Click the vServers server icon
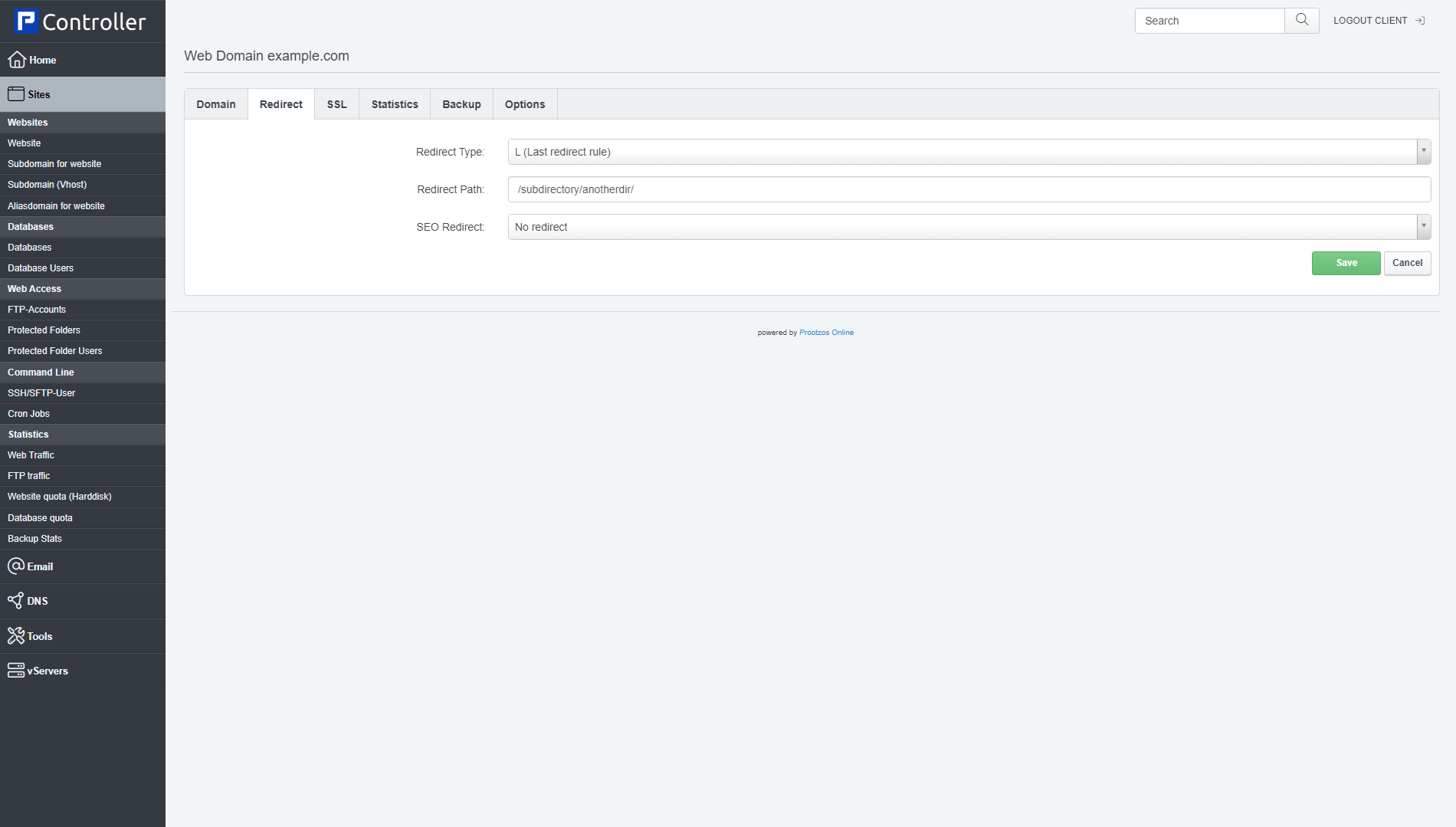Image resolution: width=1456 pixels, height=827 pixels. [16, 671]
